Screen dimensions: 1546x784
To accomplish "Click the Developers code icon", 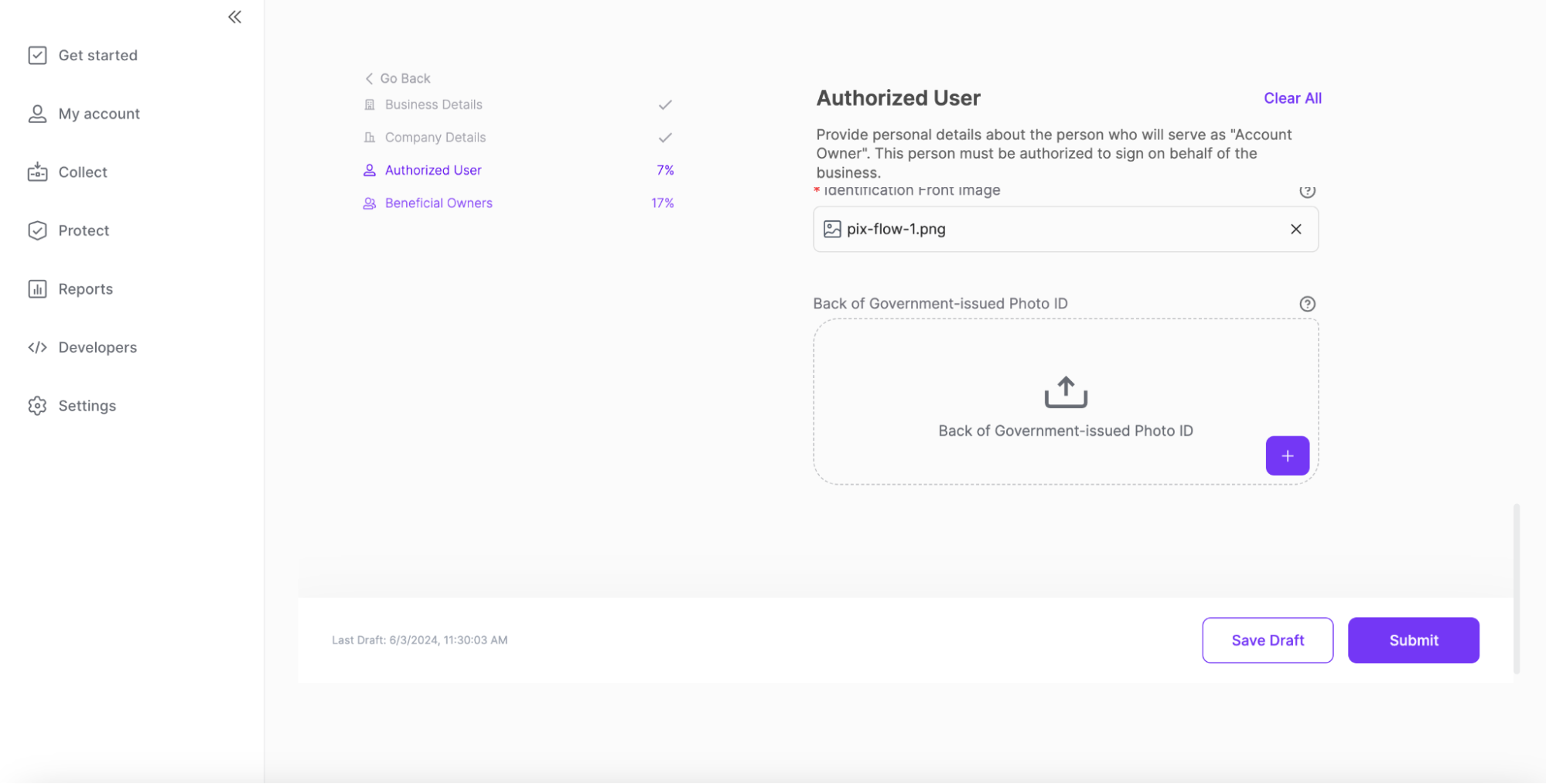I will tap(37, 347).
